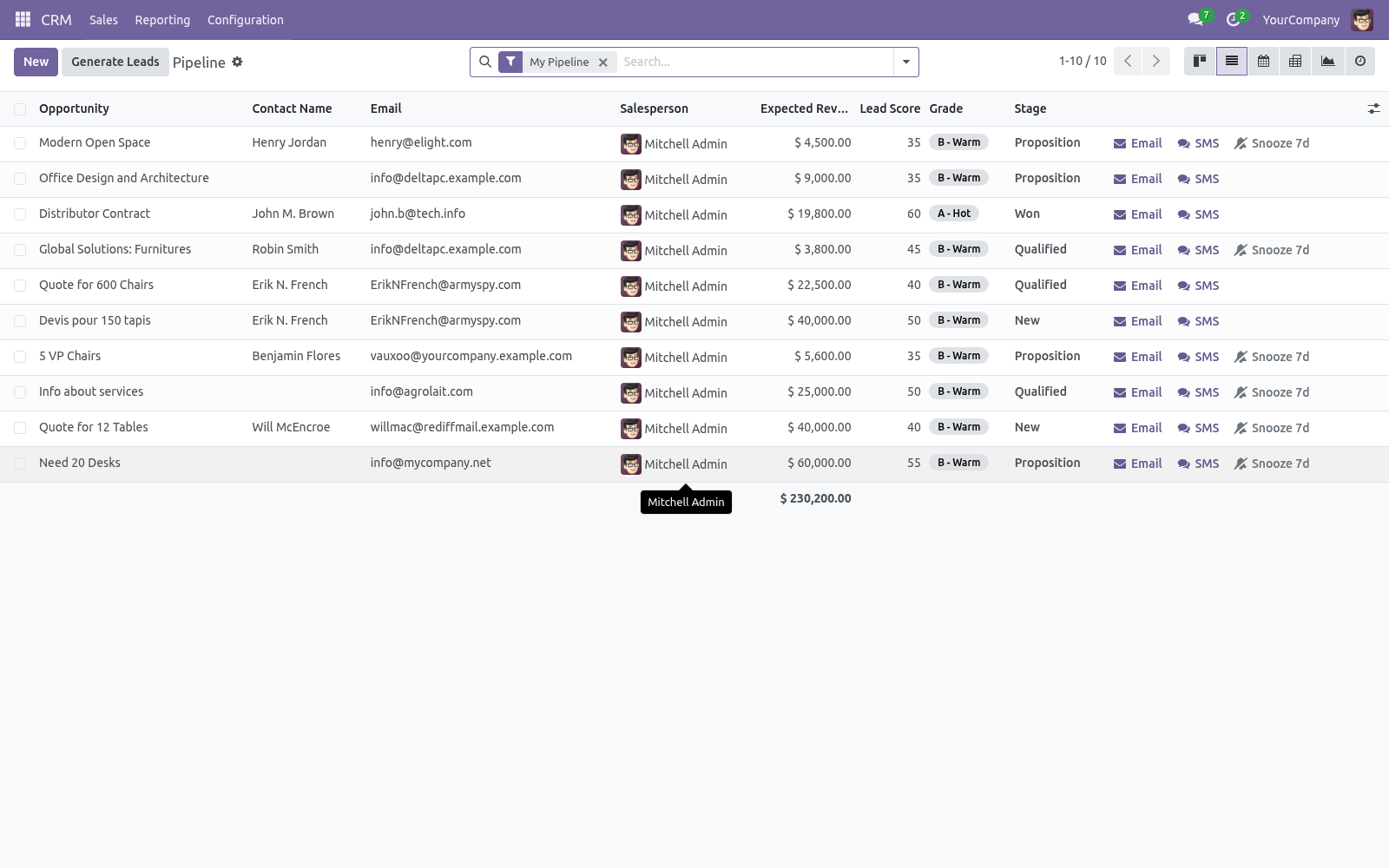Image resolution: width=1389 pixels, height=868 pixels.
Task: Click Email for Modern Open Space
Action: point(1137,143)
